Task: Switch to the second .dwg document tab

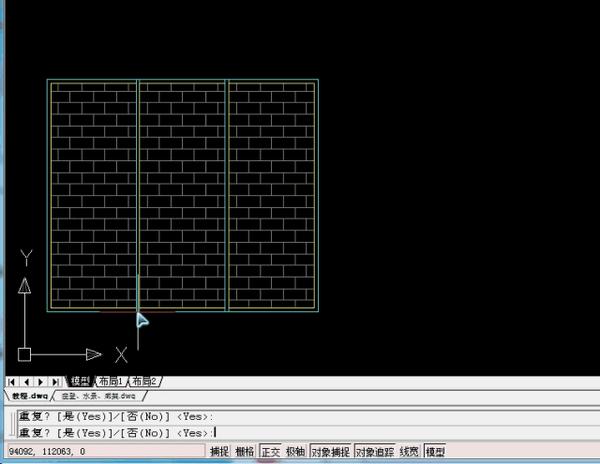Action: point(99,396)
